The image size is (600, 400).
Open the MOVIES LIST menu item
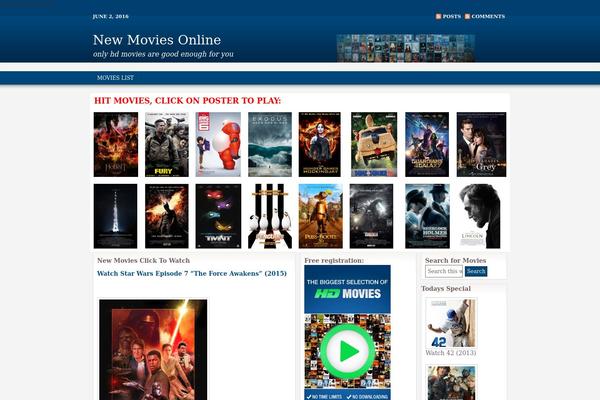tap(115, 78)
